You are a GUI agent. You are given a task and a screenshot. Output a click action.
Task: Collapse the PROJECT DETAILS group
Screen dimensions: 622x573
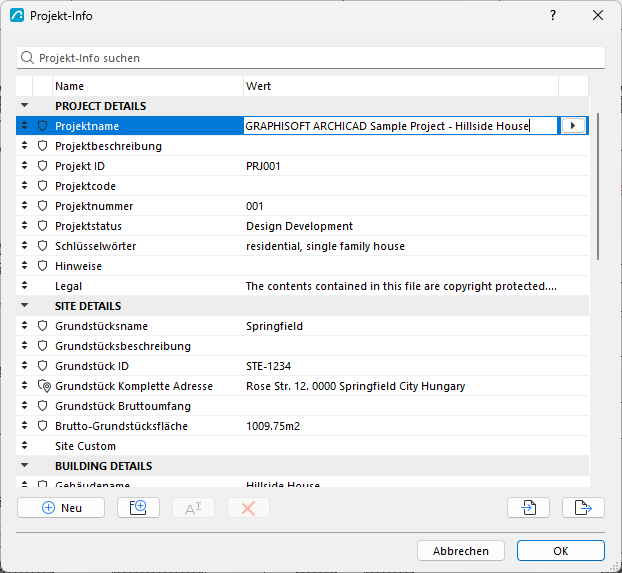25,106
